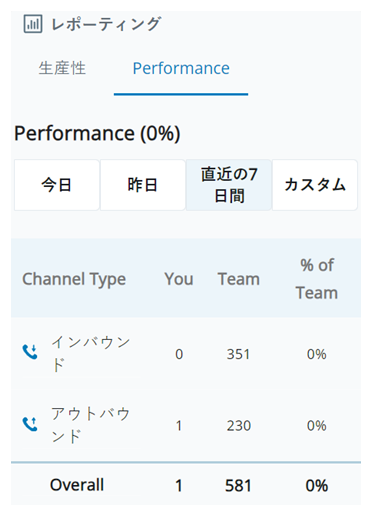The image size is (373, 517).
Task: Click the outbound call phone icon
Action: (30, 424)
